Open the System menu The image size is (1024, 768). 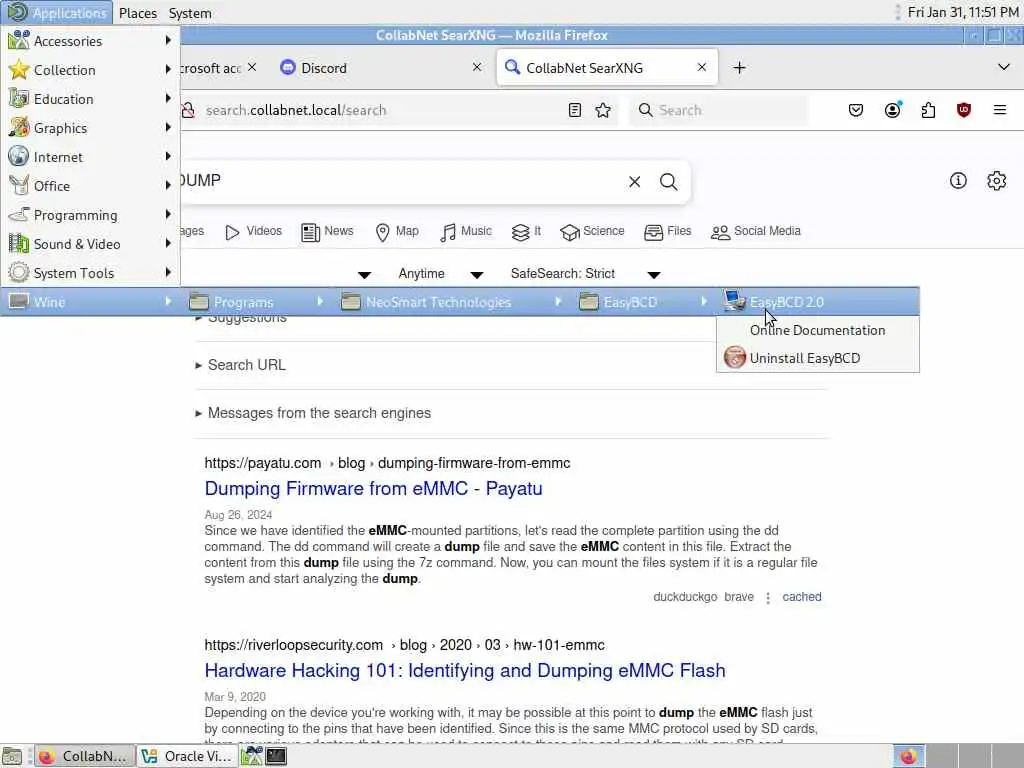click(190, 13)
